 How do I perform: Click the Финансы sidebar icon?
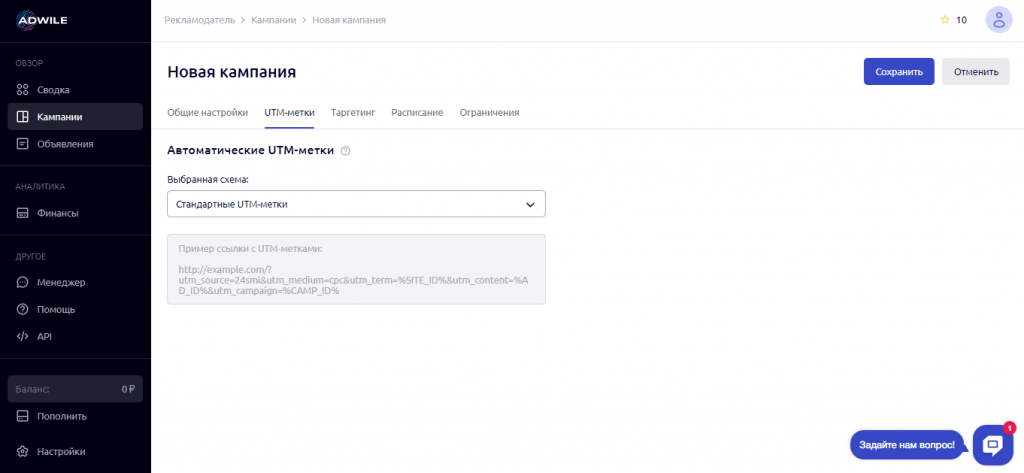click(x=23, y=213)
